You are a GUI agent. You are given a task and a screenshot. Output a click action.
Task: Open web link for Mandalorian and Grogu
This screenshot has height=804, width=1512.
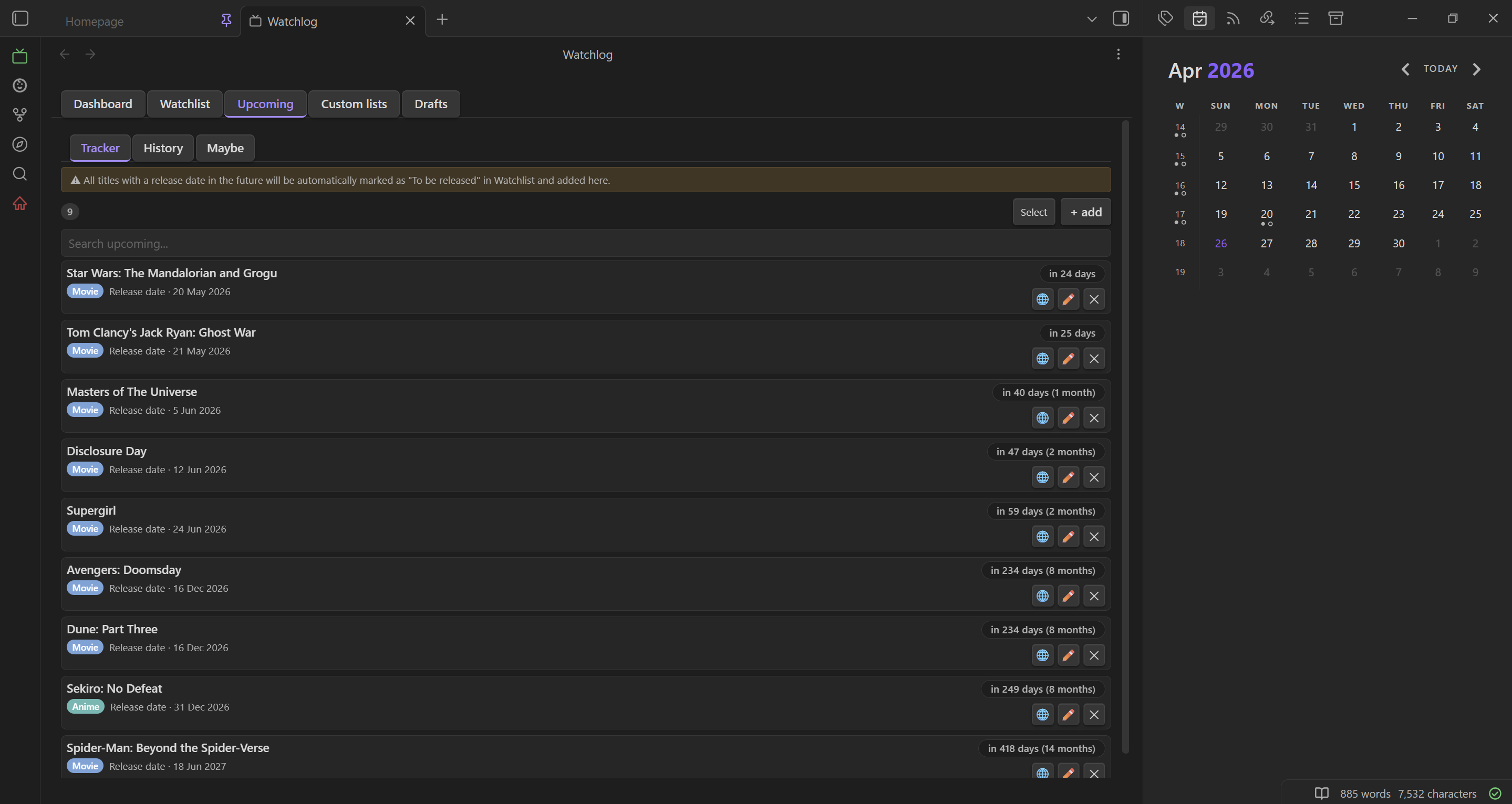(1042, 299)
